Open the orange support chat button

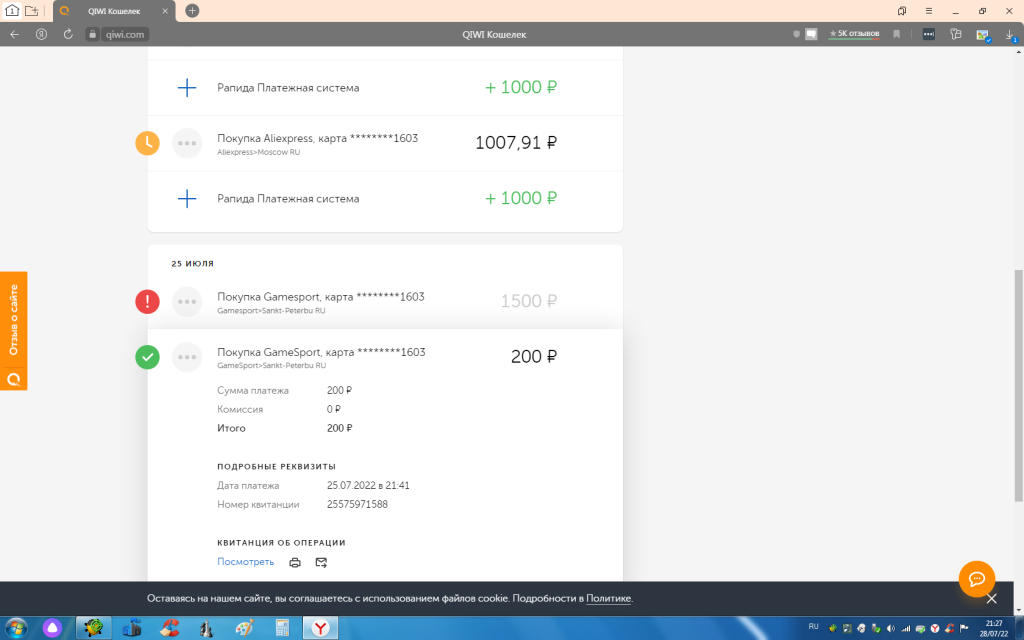coord(977,579)
